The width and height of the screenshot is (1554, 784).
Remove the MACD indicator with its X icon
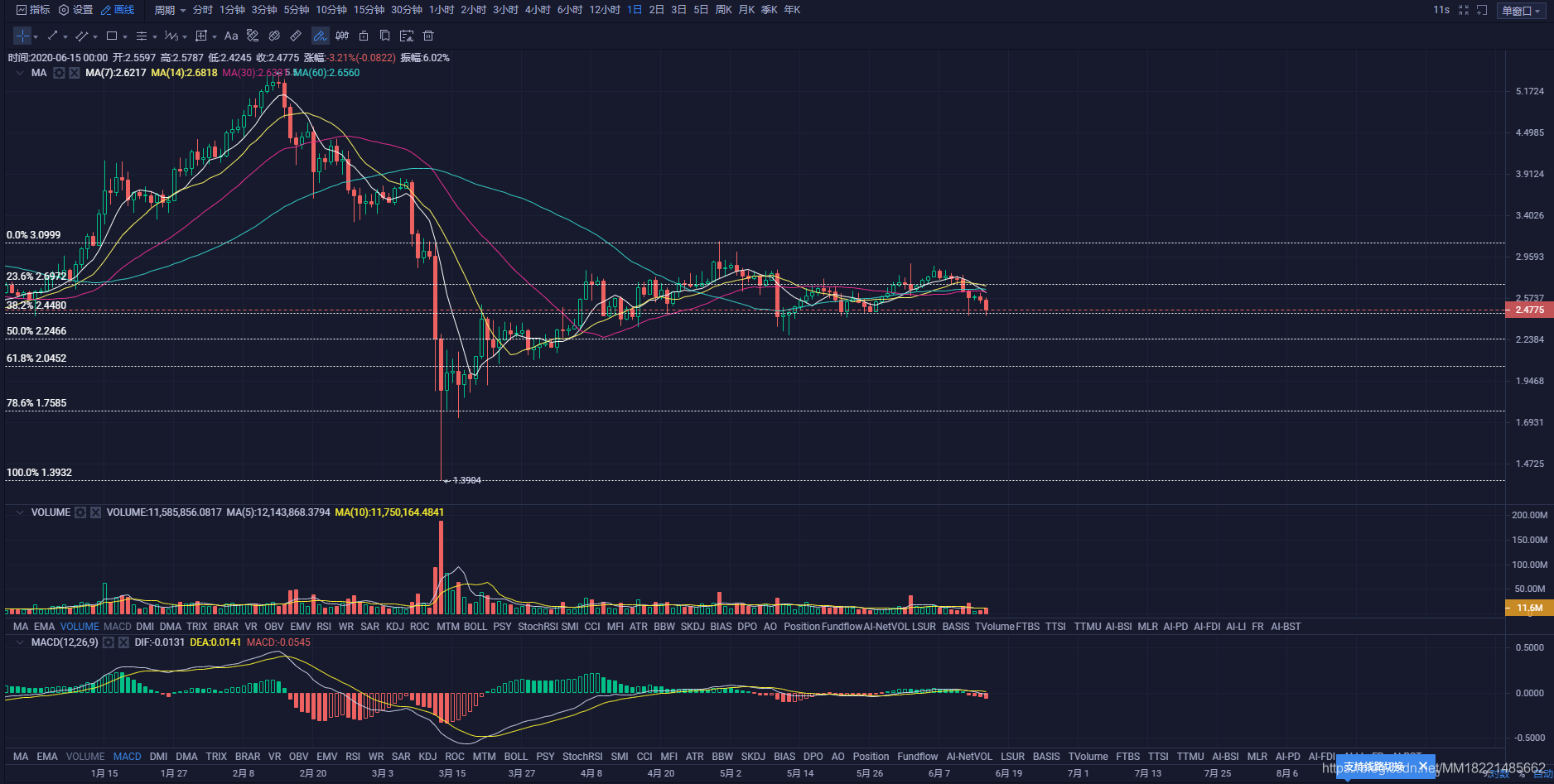click(x=123, y=642)
